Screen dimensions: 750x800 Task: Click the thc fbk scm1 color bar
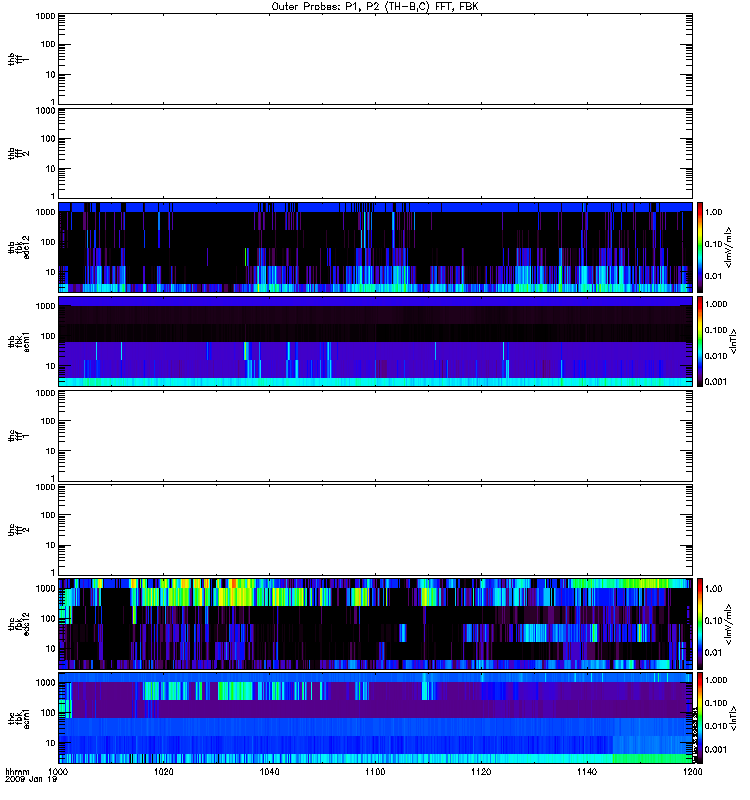pos(700,718)
